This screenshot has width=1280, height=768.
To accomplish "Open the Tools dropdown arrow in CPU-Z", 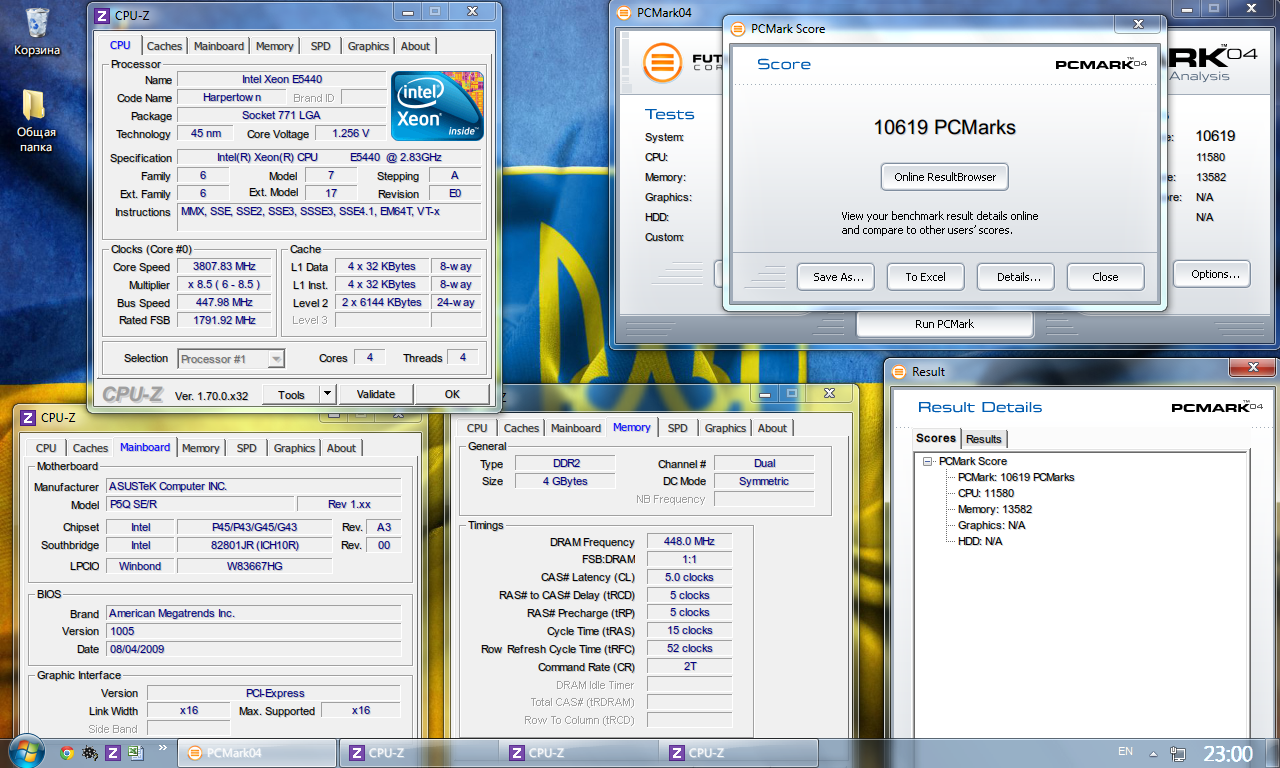I will pyautogui.click(x=328, y=394).
